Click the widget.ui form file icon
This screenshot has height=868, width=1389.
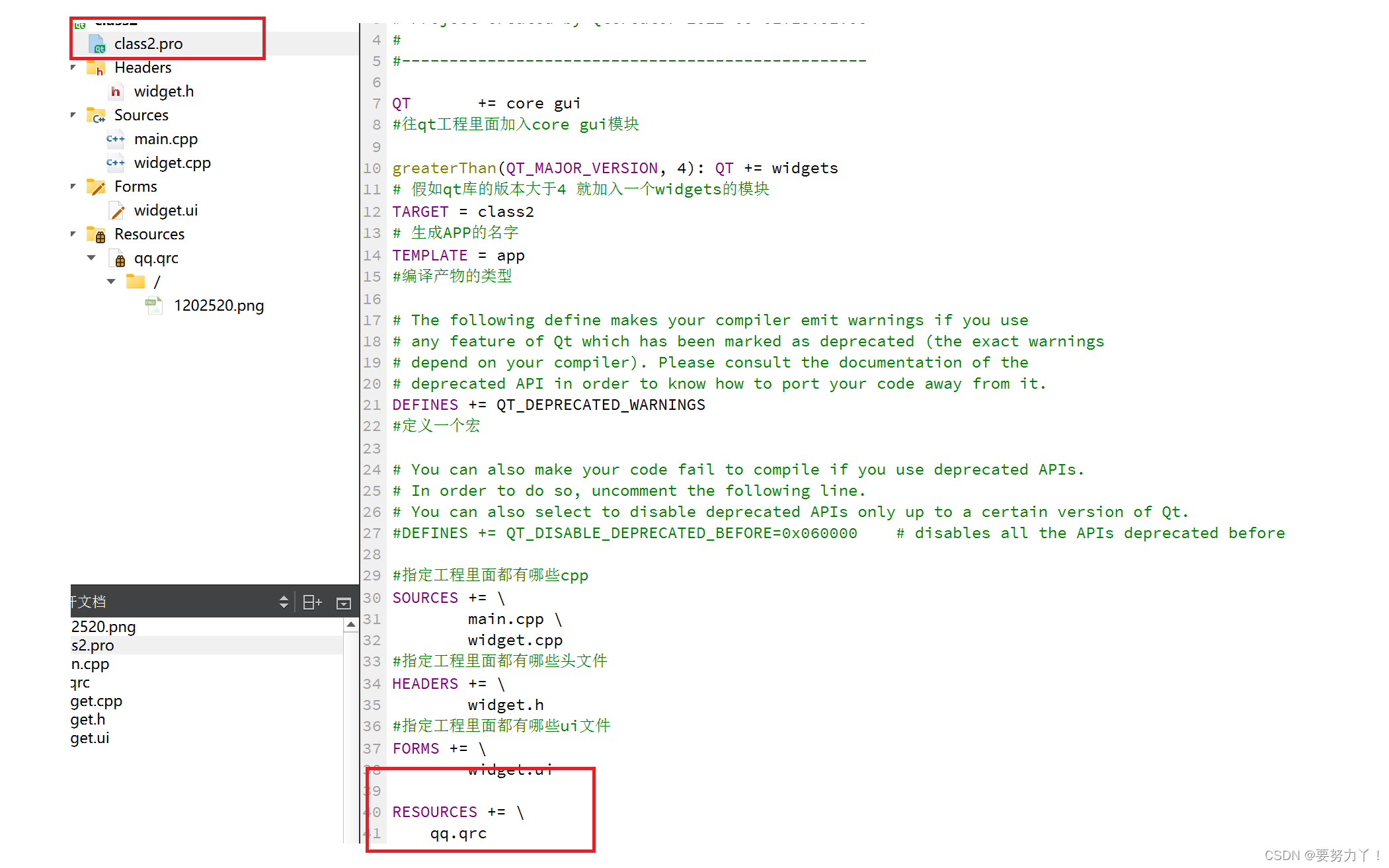coord(117,211)
